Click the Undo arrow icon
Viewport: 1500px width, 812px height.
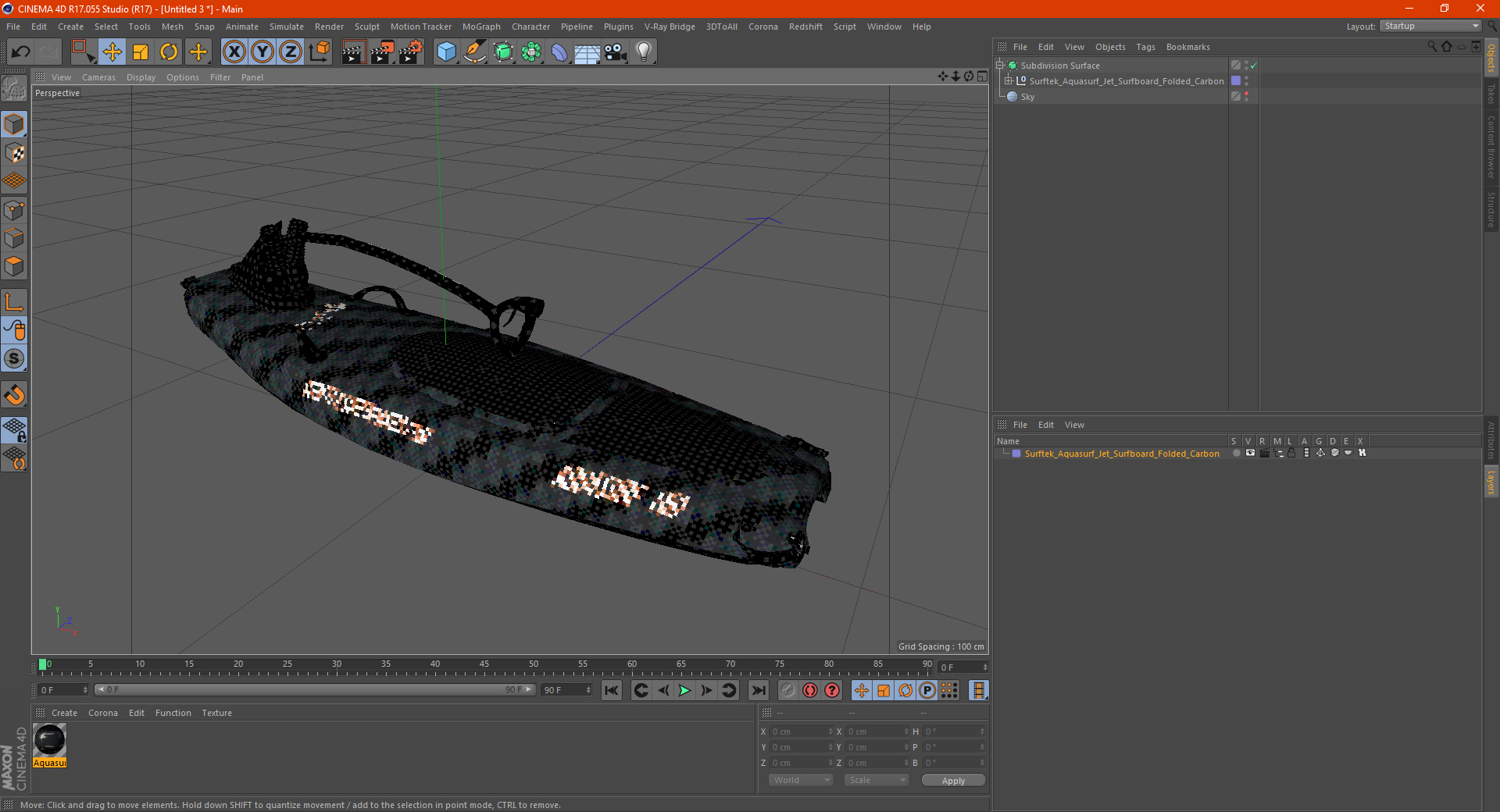21,52
